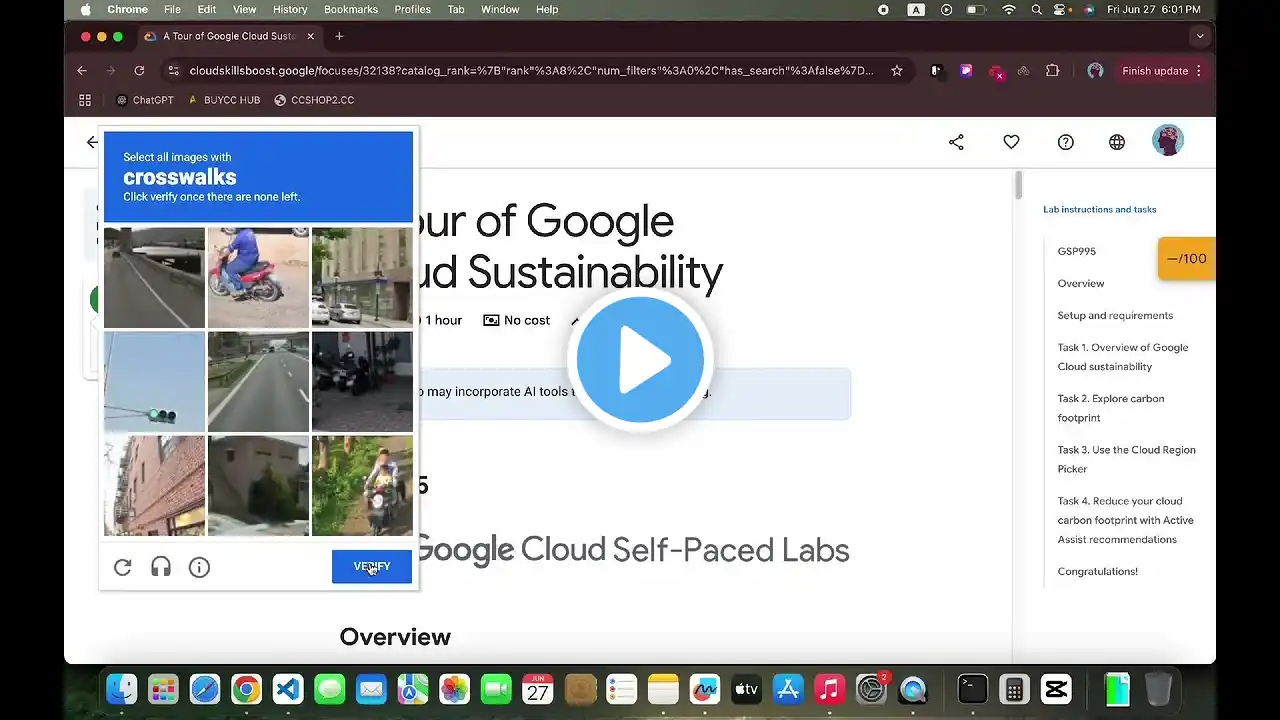This screenshot has width=1280, height=720.
Task: Reload the page in Chrome
Action: coord(139,71)
